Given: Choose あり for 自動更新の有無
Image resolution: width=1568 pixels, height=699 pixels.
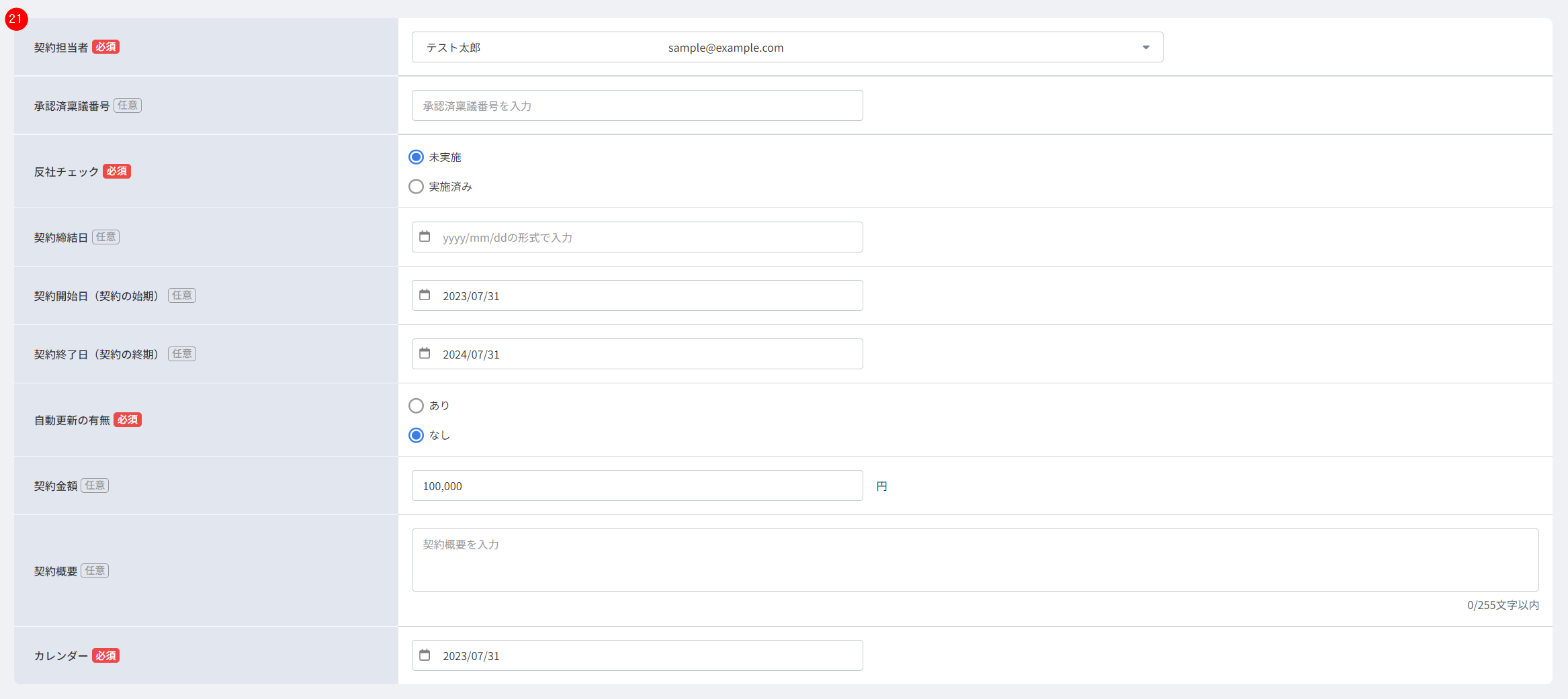Looking at the screenshot, I should 417,406.
